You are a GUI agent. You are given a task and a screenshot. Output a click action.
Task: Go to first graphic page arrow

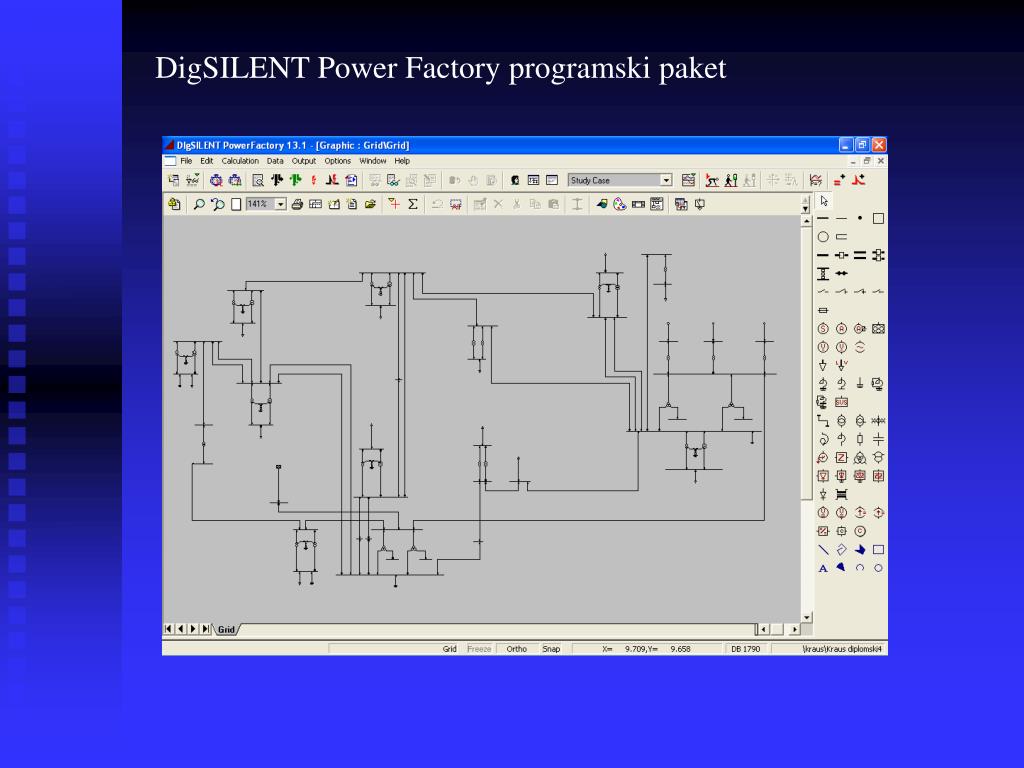coord(168,629)
